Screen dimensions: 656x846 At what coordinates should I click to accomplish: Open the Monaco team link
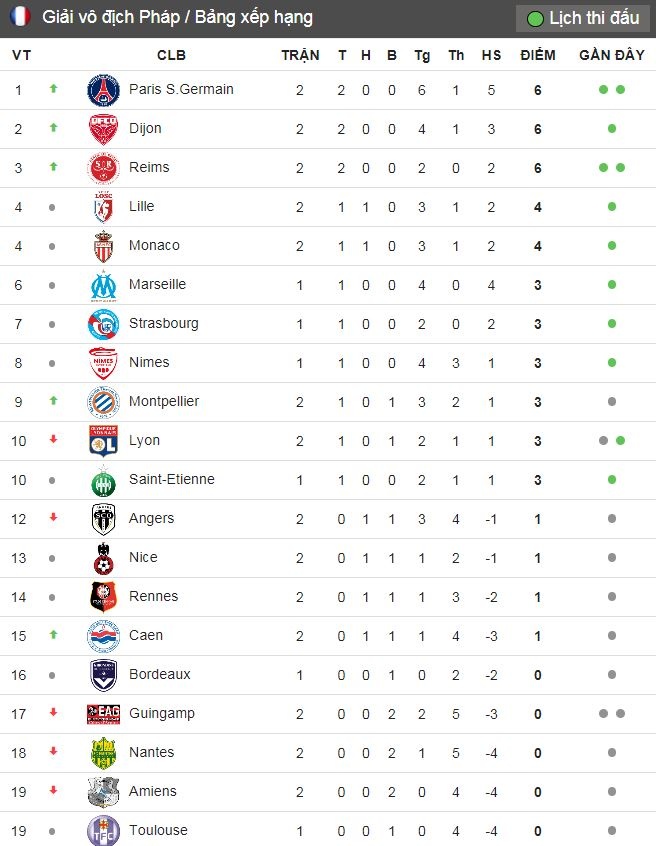pos(154,245)
